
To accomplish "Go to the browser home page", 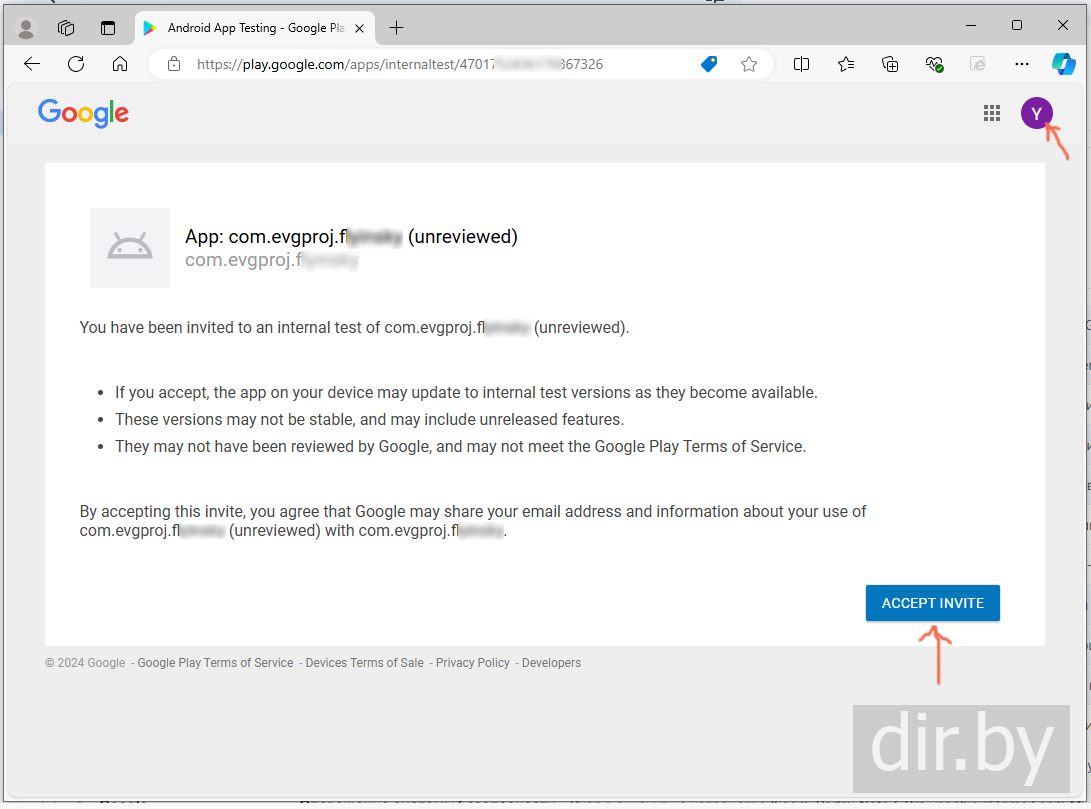I will pyautogui.click(x=120, y=65).
